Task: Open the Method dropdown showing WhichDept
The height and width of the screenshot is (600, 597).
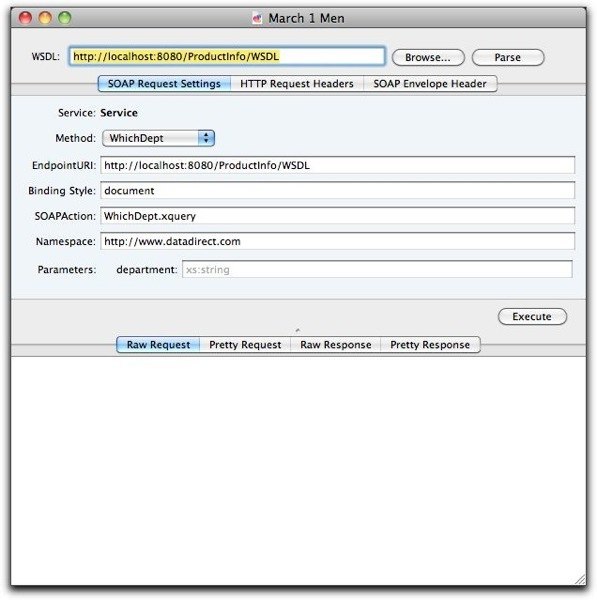Action: [x=158, y=138]
